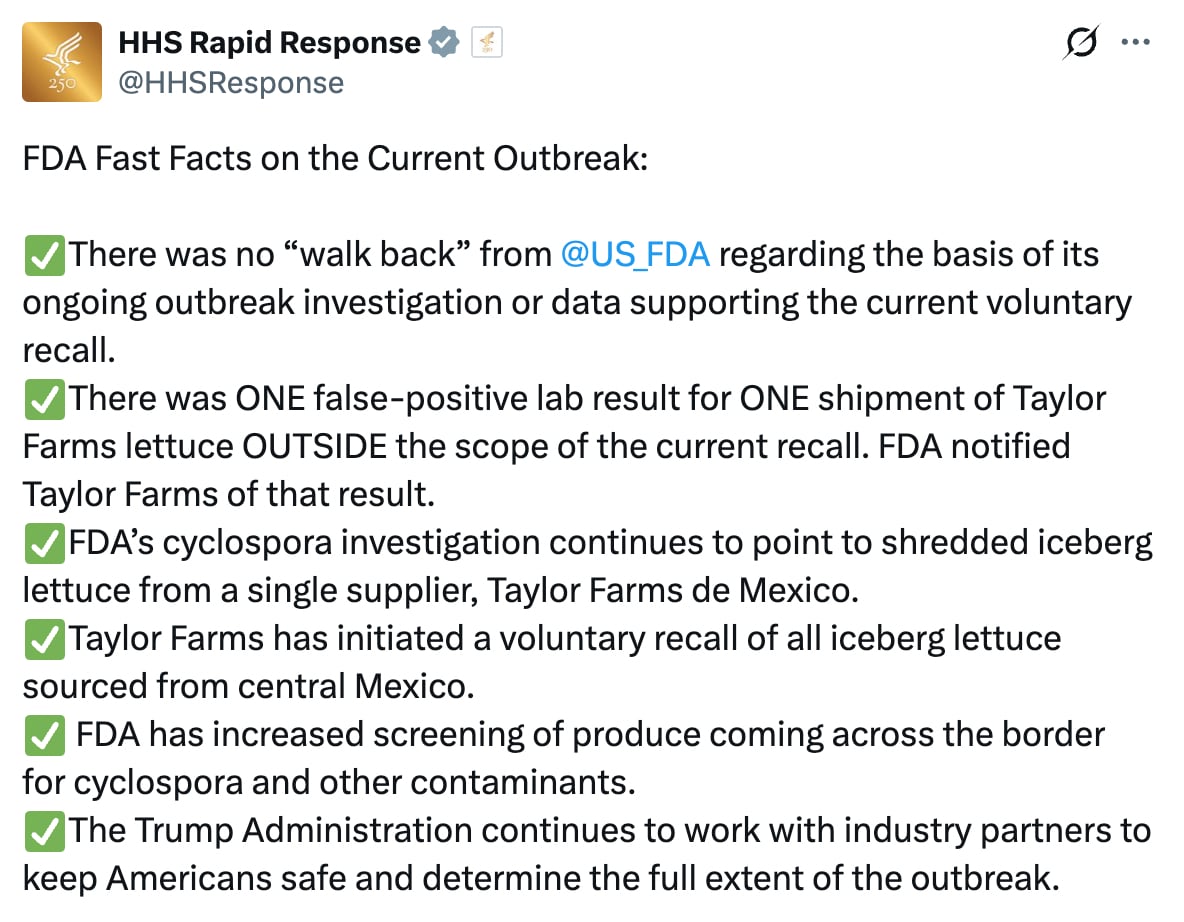The width and height of the screenshot is (1184, 922).
Task: Click the 'keep Americans safe' closing line
Action: click(x=541, y=878)
